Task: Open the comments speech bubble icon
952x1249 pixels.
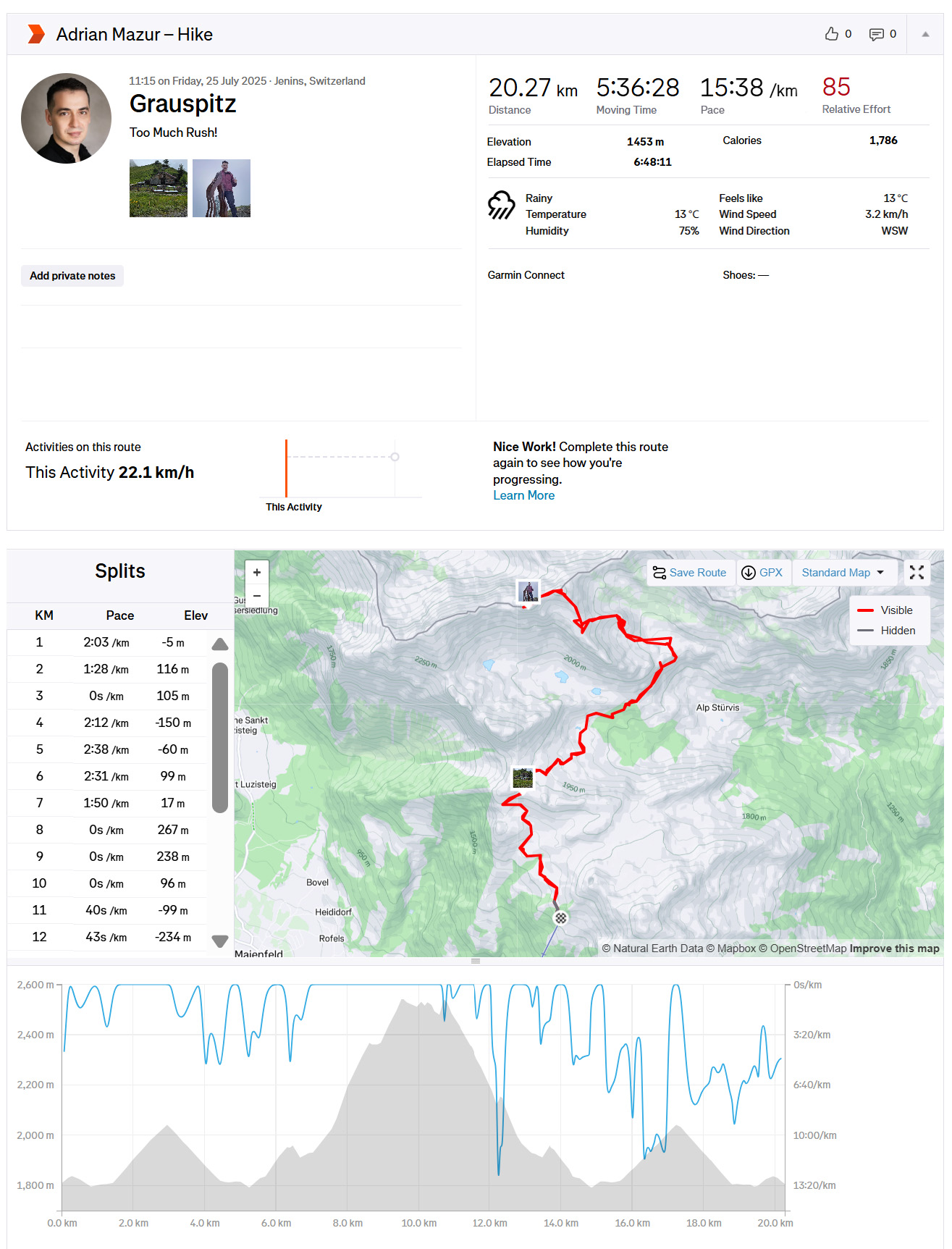Action: tap(876, 34)
